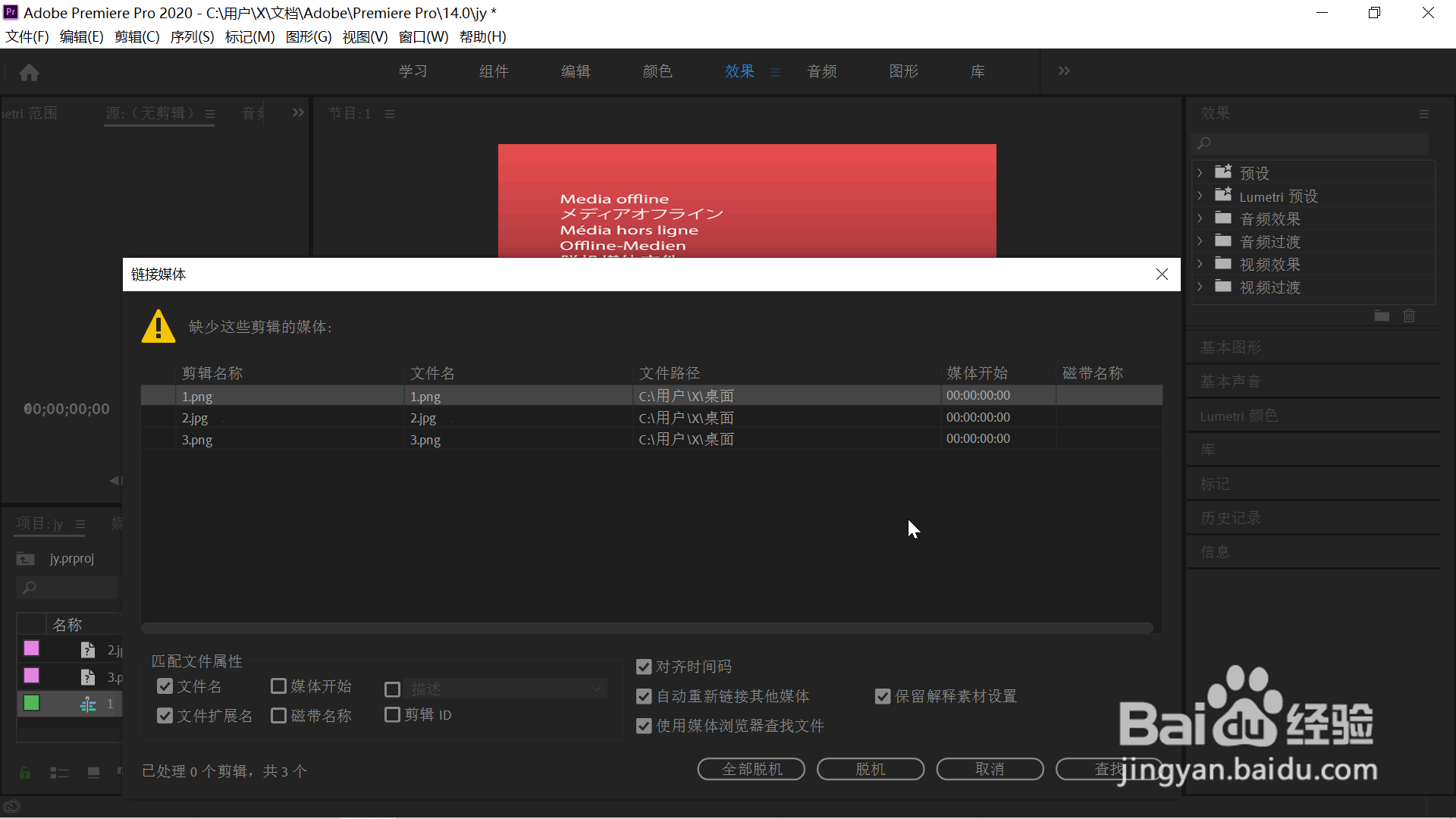1456x819 pixels.
Task: Open the 项目: jy panel menu icon
Action: coord(80,525)
